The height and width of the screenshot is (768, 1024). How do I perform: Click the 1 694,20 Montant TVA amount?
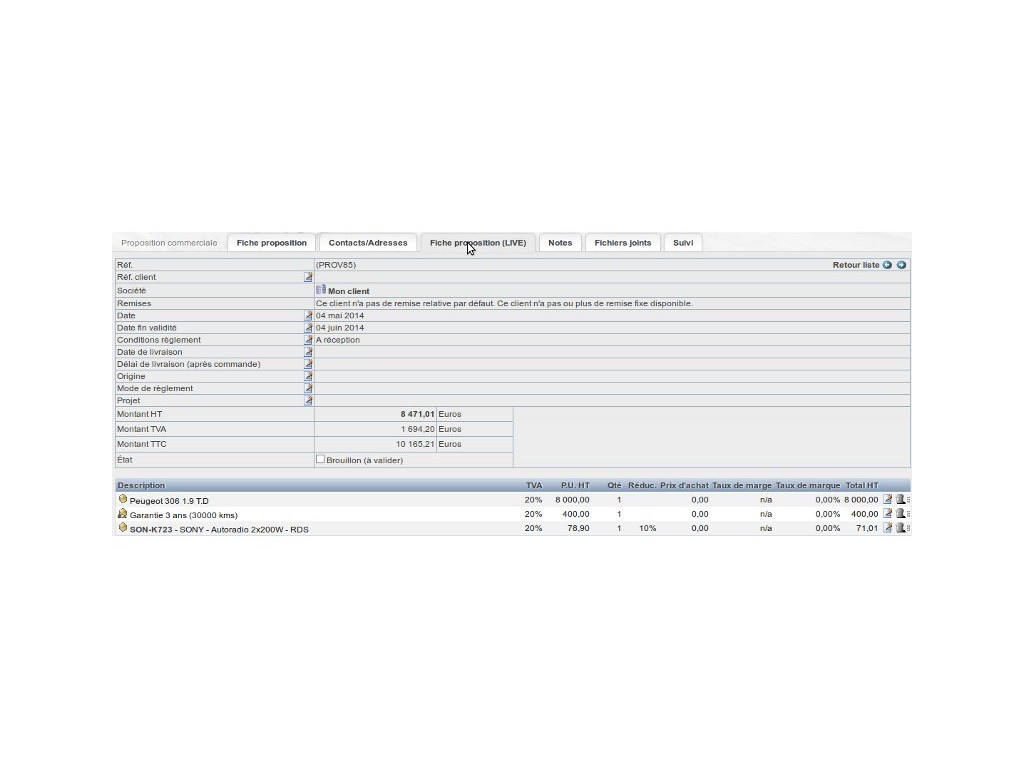pyautogui.click(x=417, y=429)
